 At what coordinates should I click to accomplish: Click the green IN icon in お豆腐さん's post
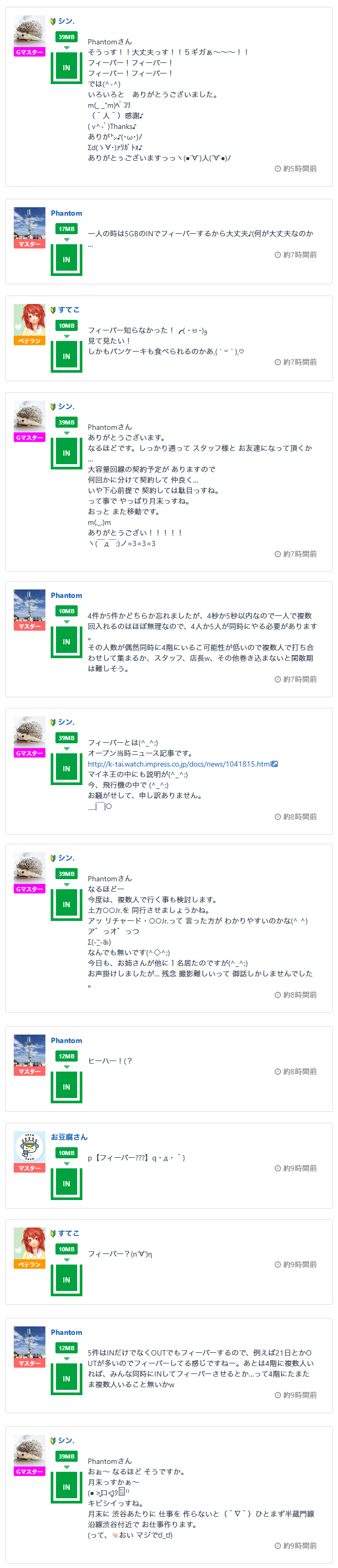pos(66,1183)
